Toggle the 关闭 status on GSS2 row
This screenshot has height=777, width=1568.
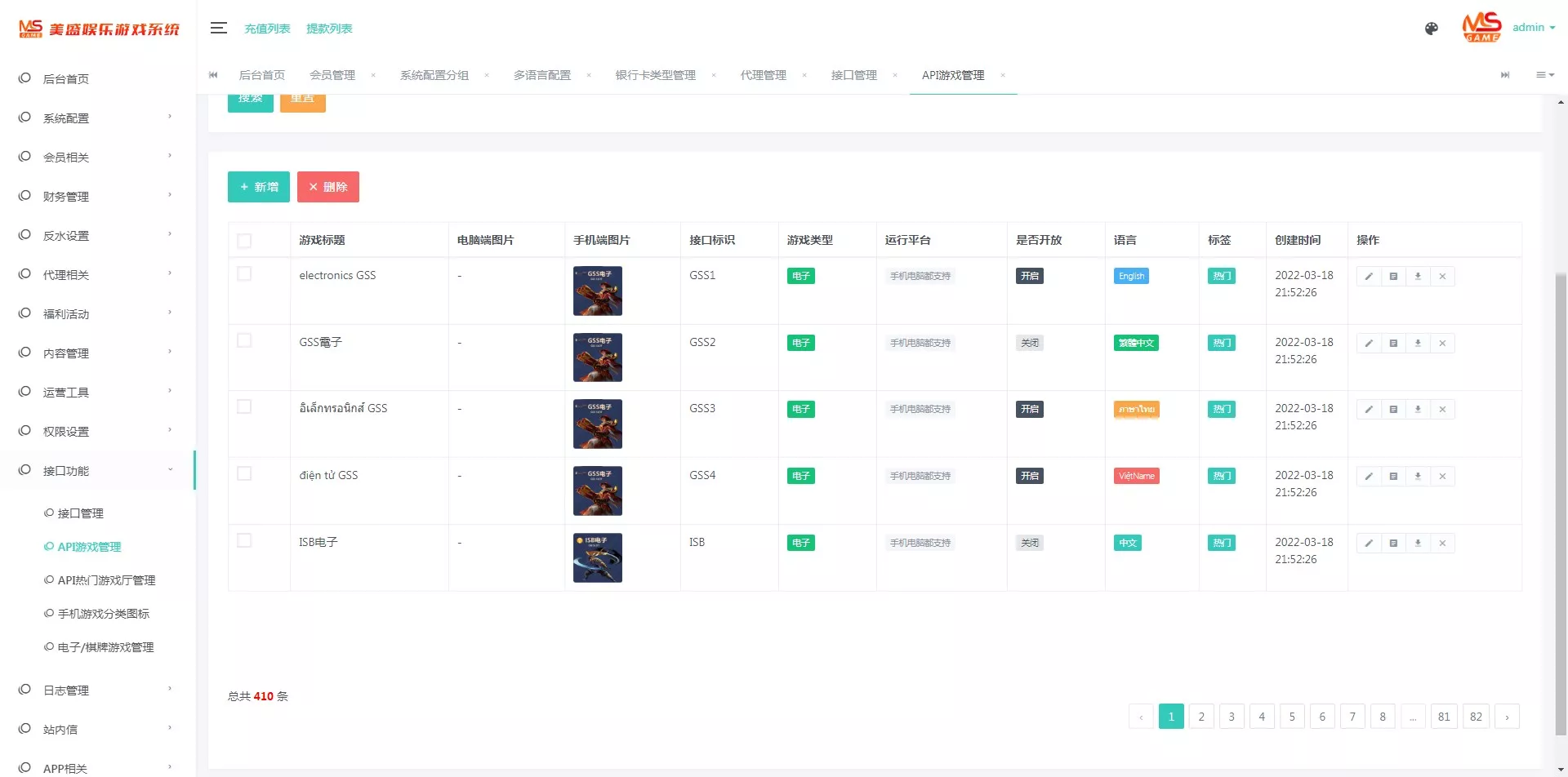point(1029,343)
